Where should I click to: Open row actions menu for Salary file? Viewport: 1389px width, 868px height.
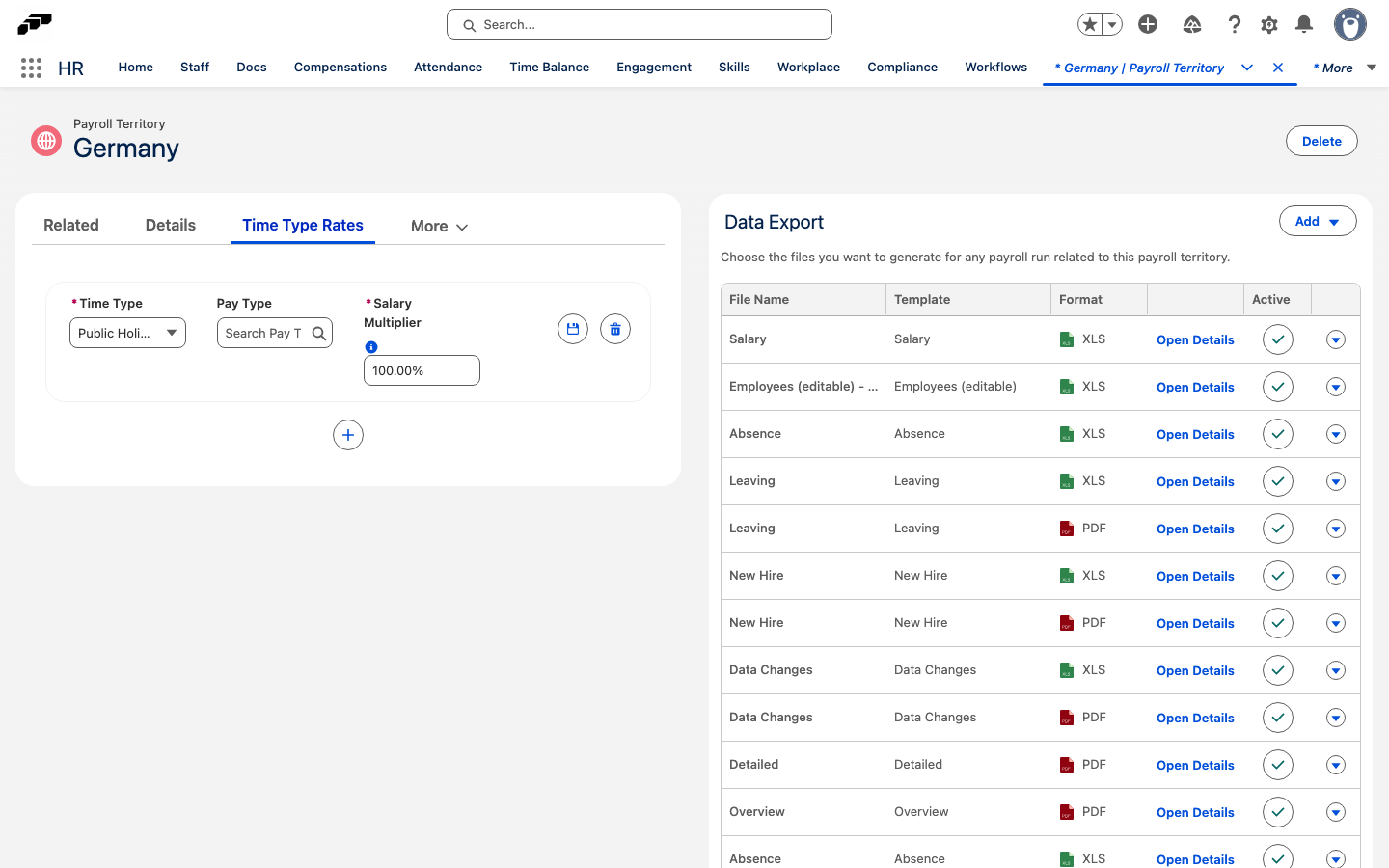coord(1336,339)
